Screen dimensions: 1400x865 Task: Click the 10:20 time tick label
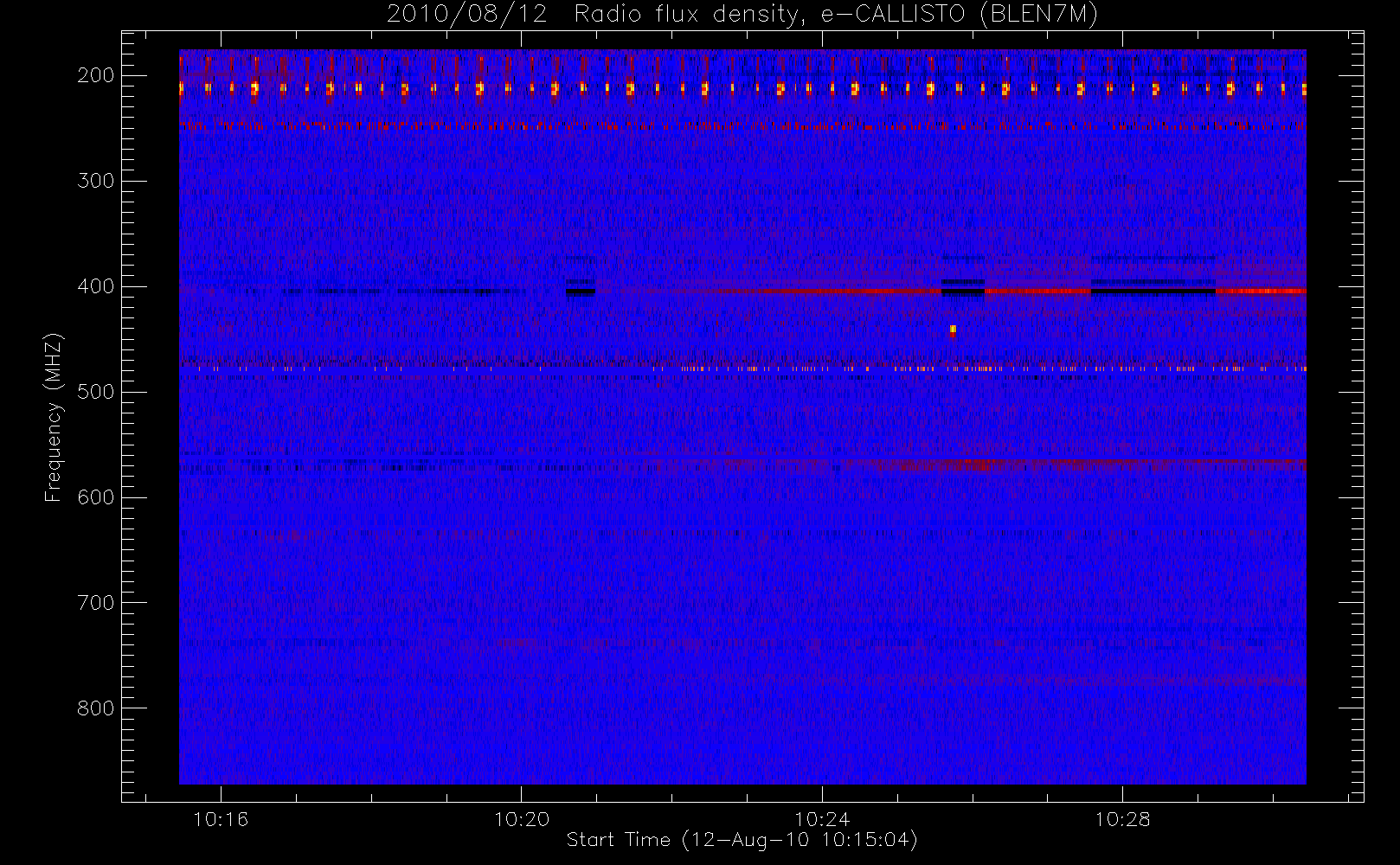522,819
